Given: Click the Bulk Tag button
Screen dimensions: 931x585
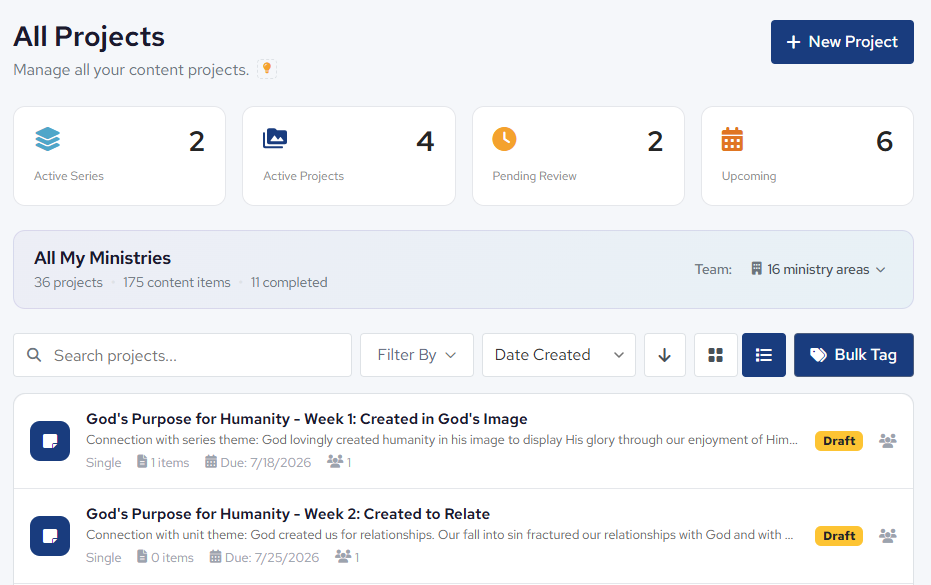Looking at the screenshot, I should (x=854, y=355).
